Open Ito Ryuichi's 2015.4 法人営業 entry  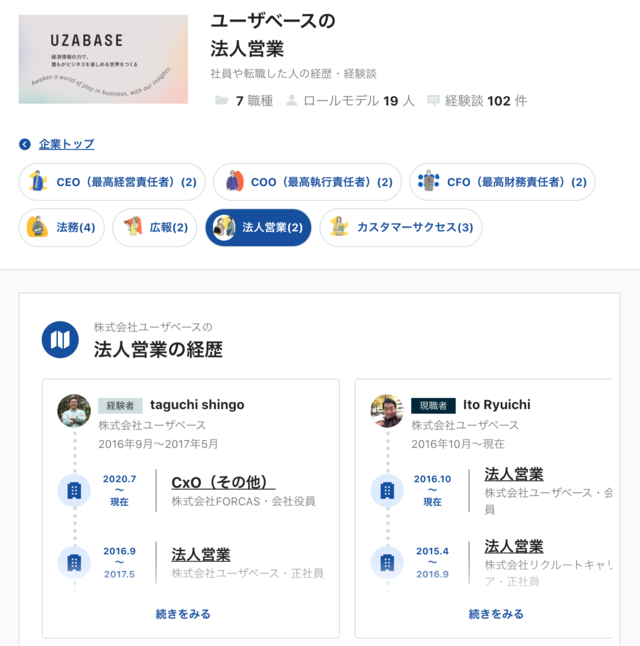pos(514,546)
